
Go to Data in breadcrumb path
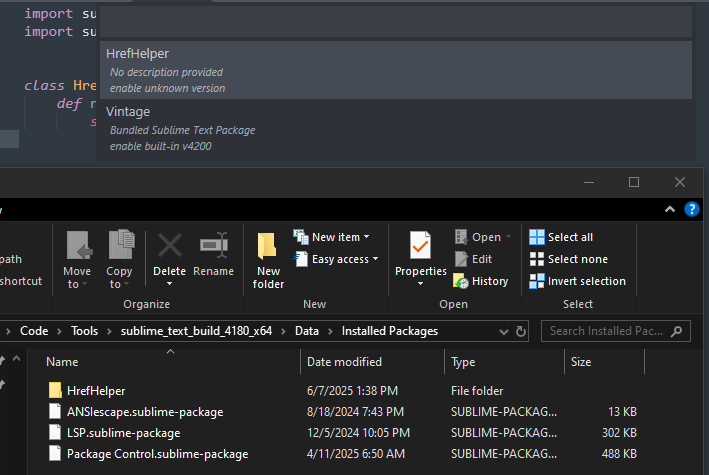click(307, 331)
